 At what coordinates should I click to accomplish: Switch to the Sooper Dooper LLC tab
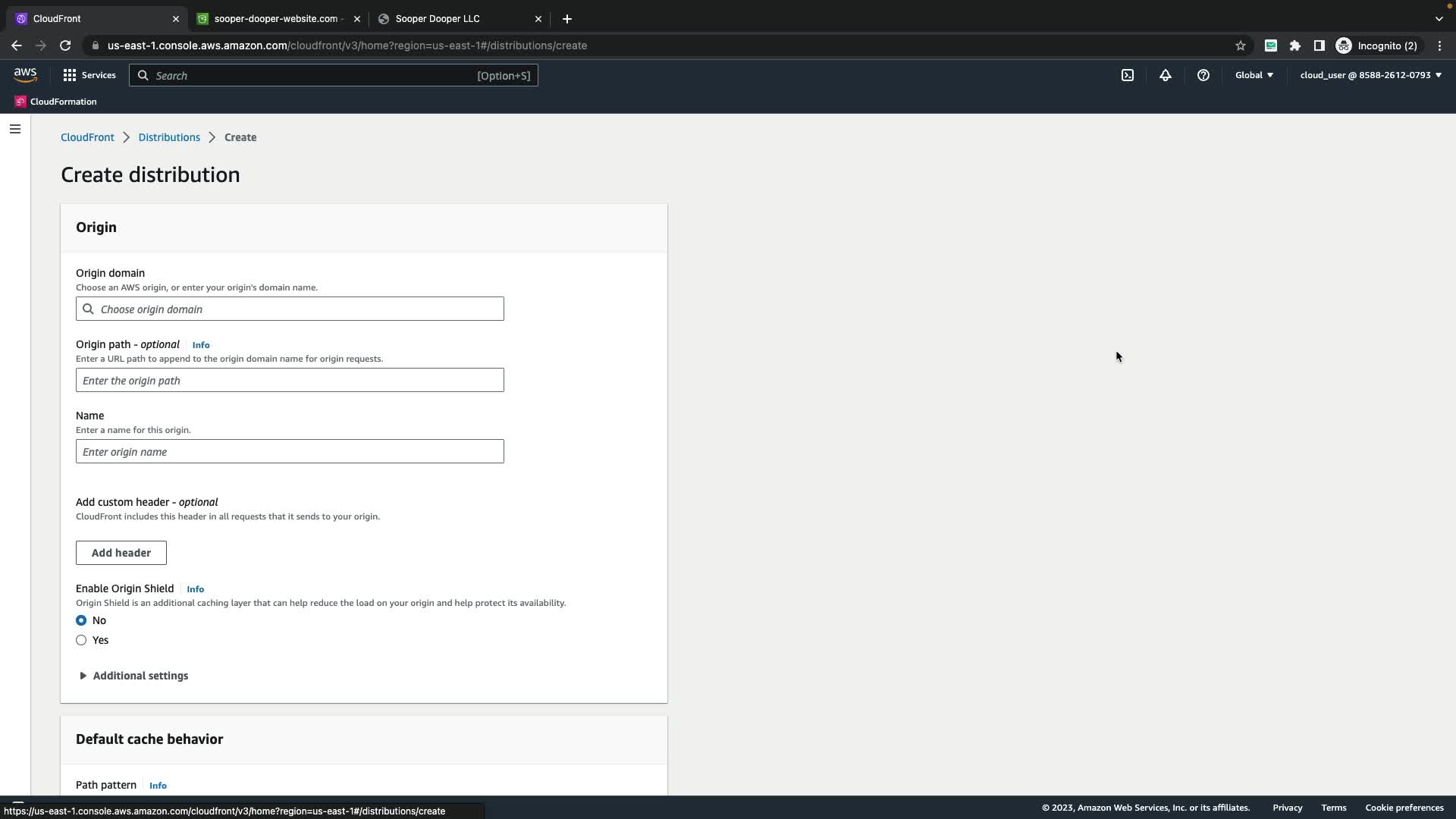pyautogui.click(x=438, y=18)
